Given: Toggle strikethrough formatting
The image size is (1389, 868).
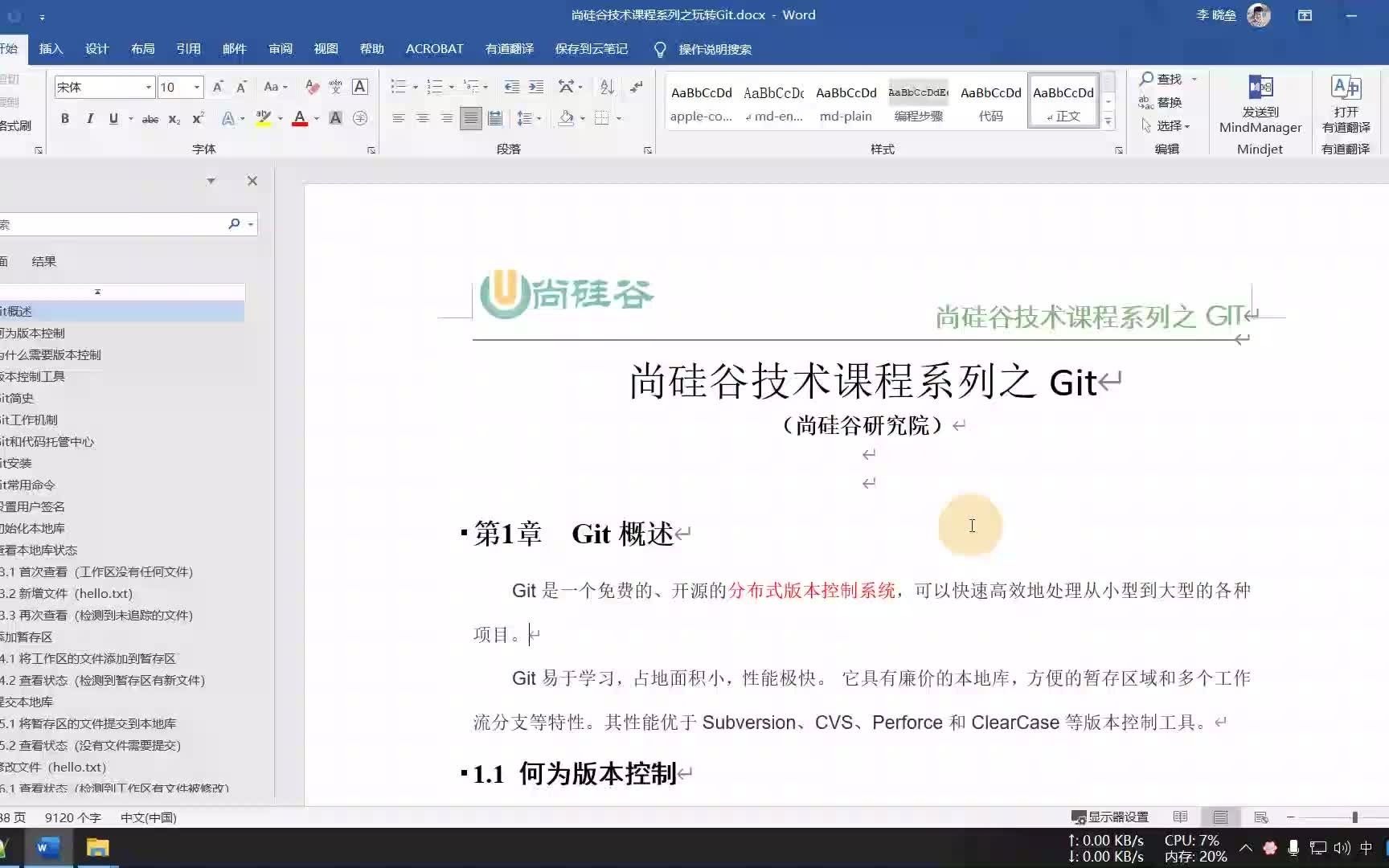Looking at the screenshot, I should [150, 119].
